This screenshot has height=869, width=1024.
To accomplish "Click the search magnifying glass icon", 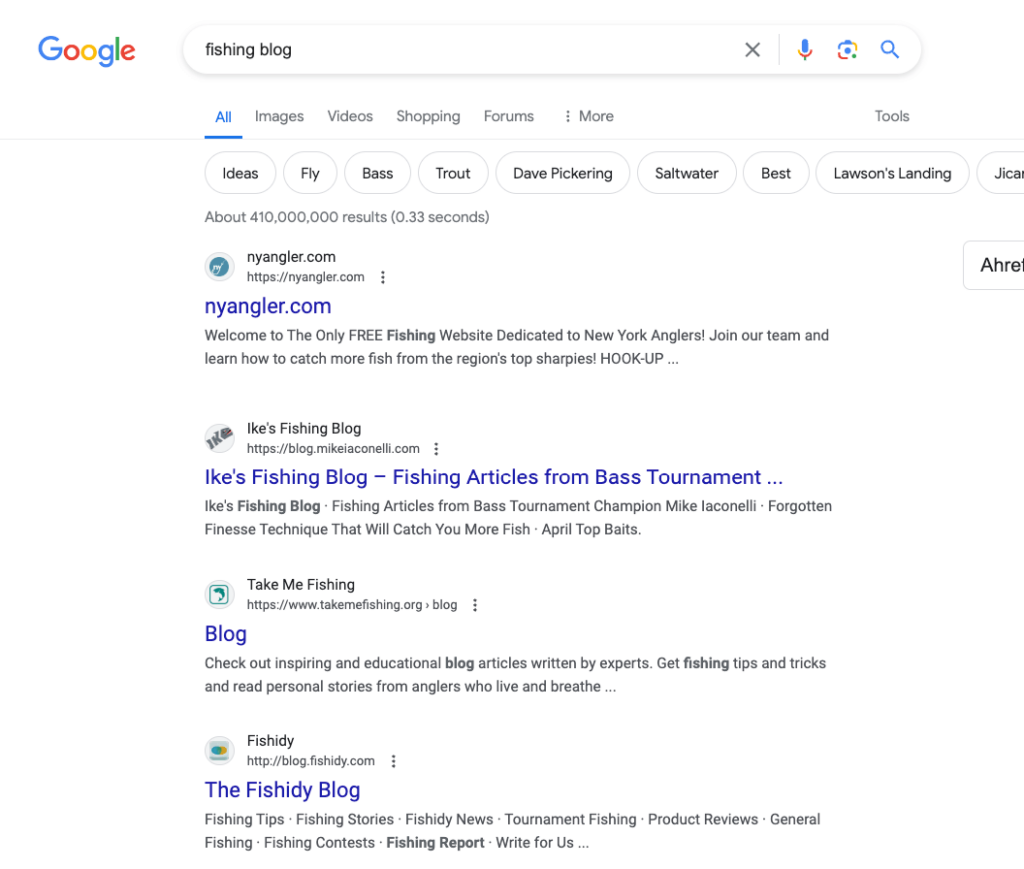I will 890,49.
